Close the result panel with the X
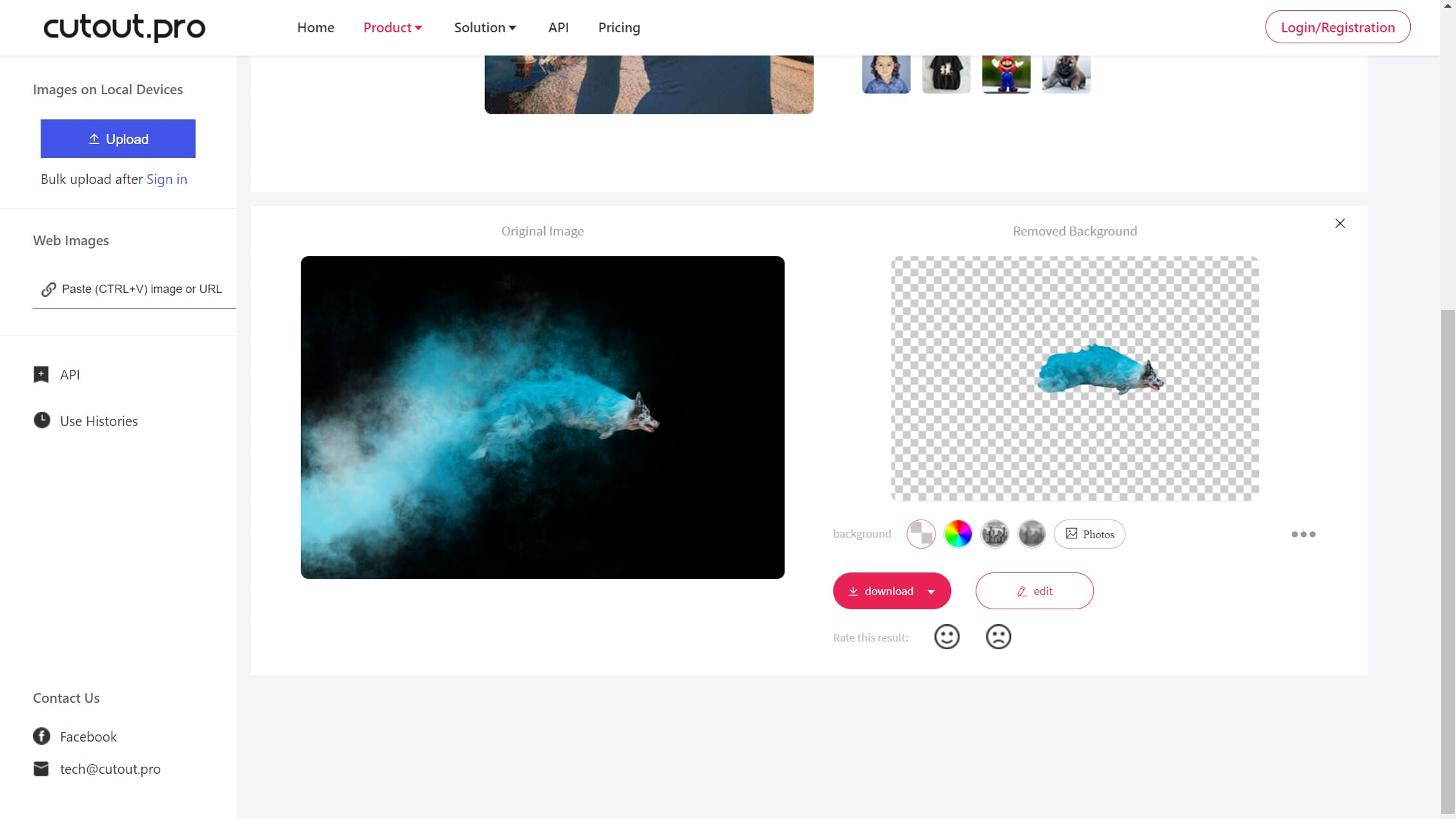Screen dimensions: 1456x819 1340,223
